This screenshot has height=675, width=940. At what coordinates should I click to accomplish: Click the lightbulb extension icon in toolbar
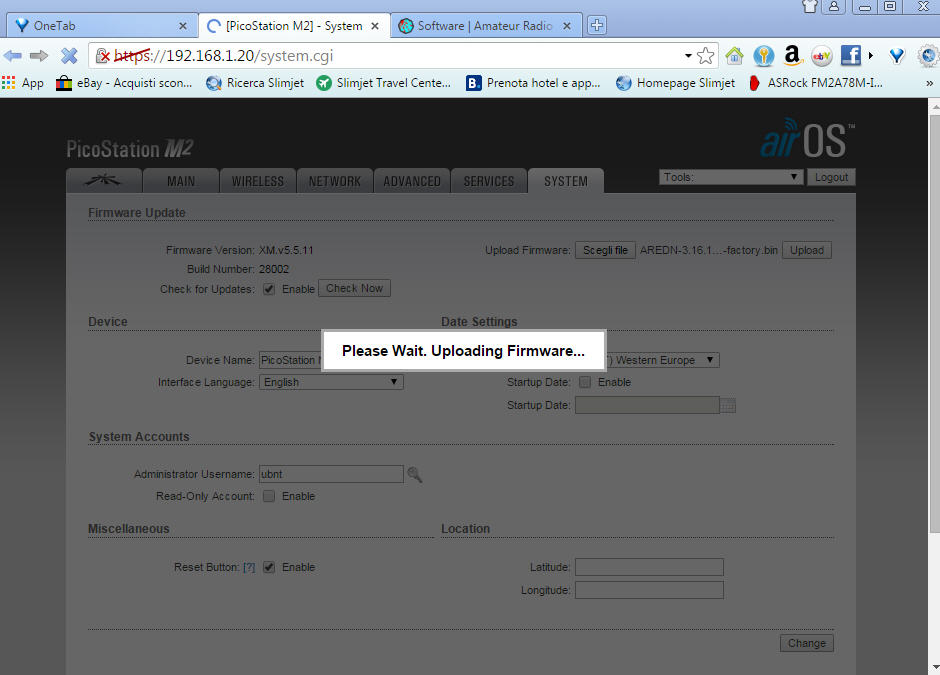click(764, 56)
